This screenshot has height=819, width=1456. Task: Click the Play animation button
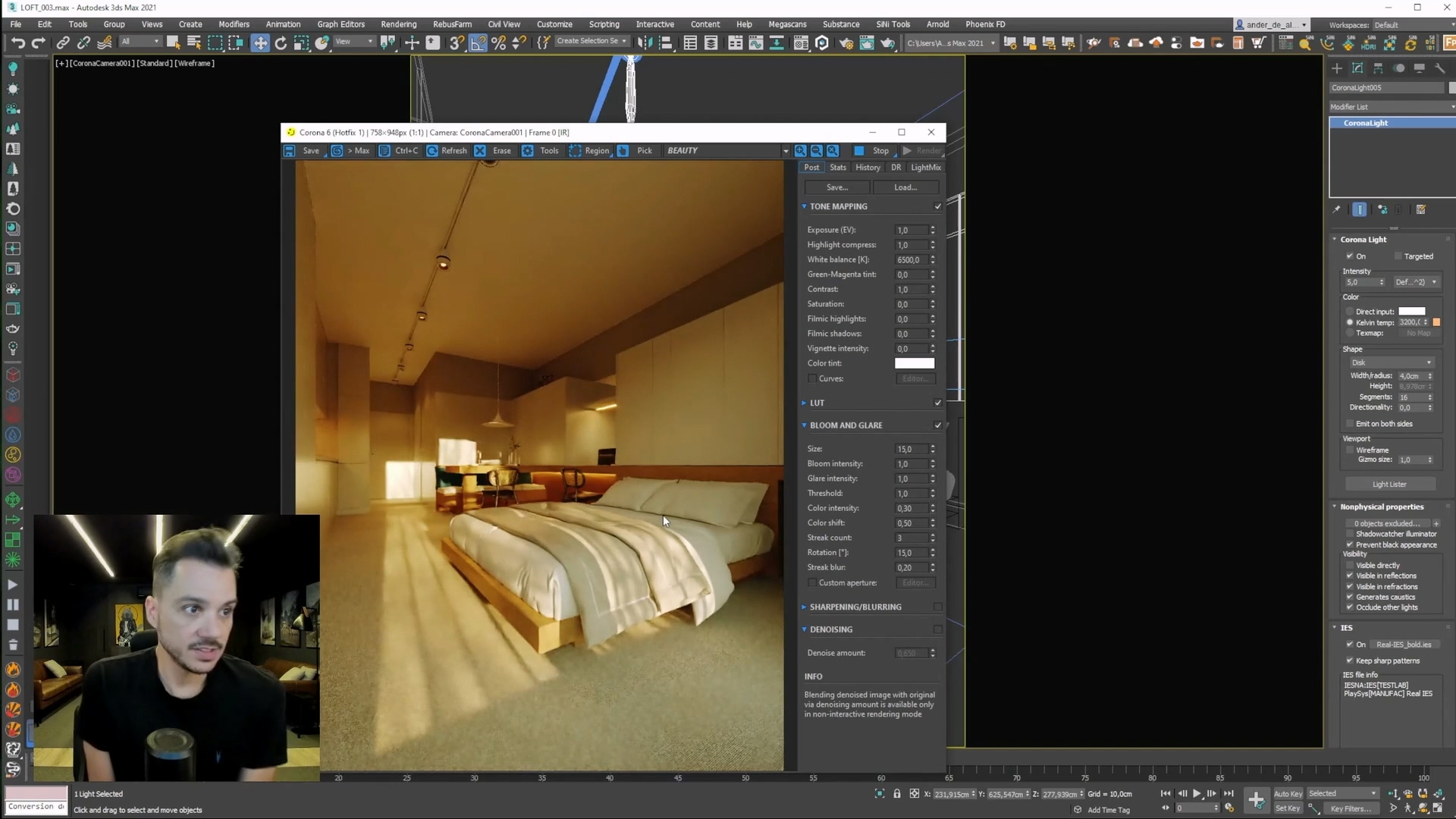pos(1197,793)
